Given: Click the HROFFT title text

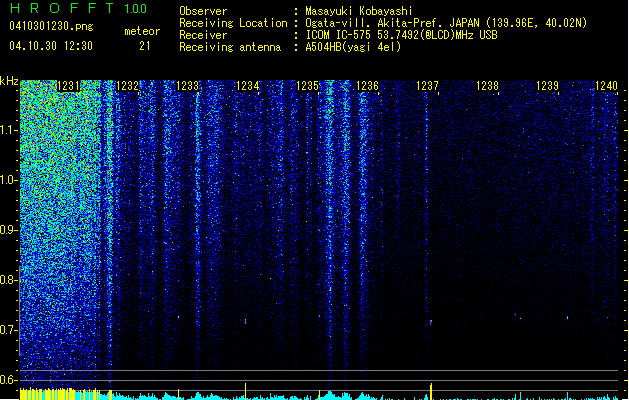Looking at the screenshot, I should [x=62, y=8].
